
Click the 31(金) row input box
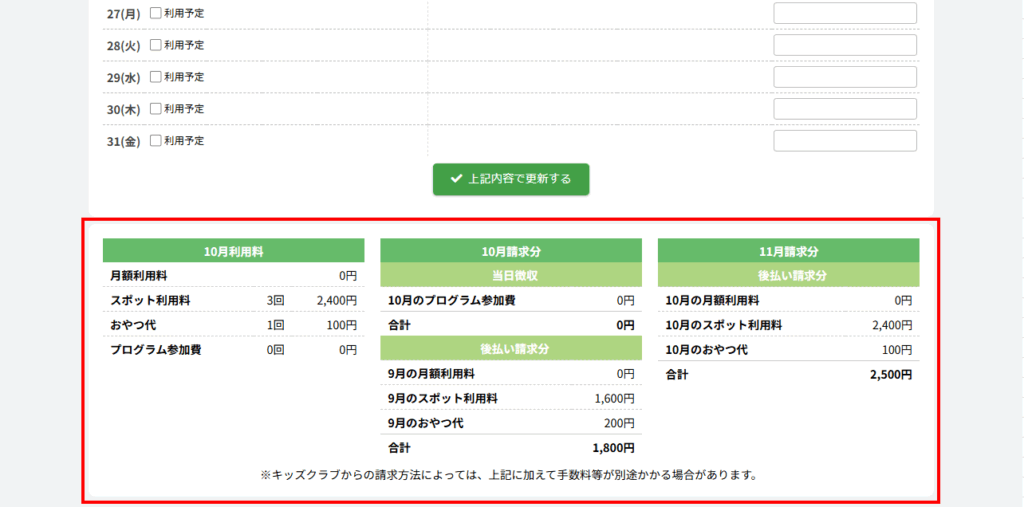844,141
